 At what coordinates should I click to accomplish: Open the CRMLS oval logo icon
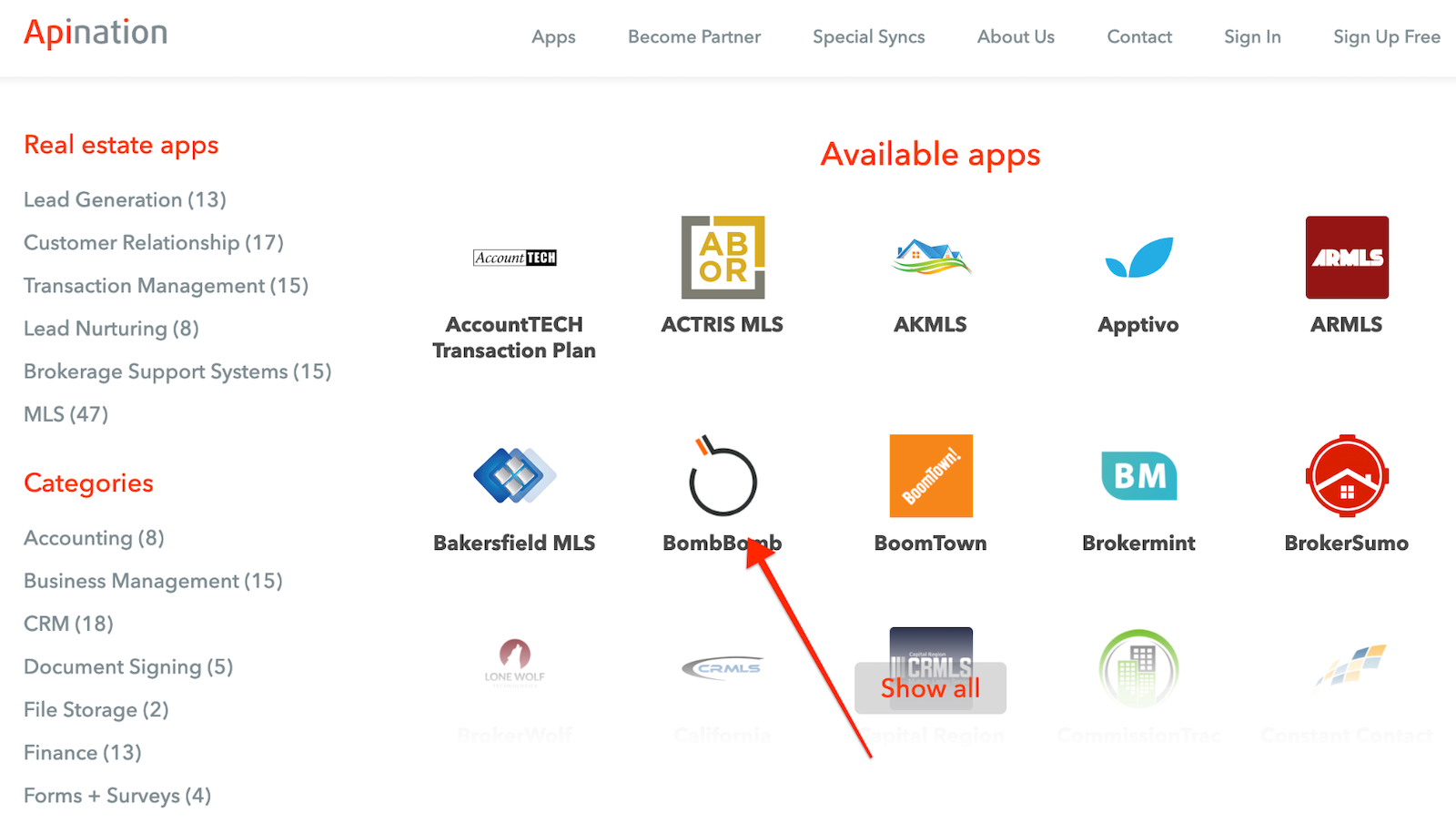pyautogui.click(x=723, y=668)
